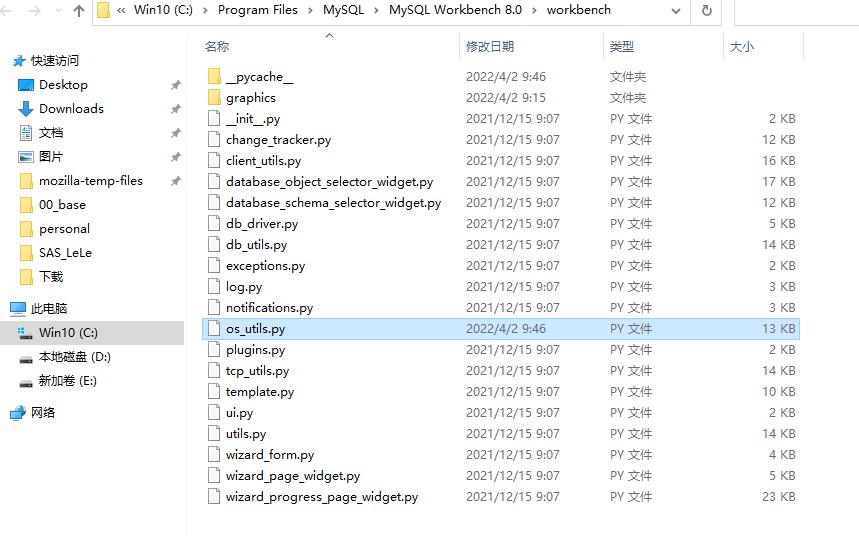The height and width of the screenshot is (536, 859).
Task: Open the __pycache__ folder icon
Action: click(x=214, y=76)
